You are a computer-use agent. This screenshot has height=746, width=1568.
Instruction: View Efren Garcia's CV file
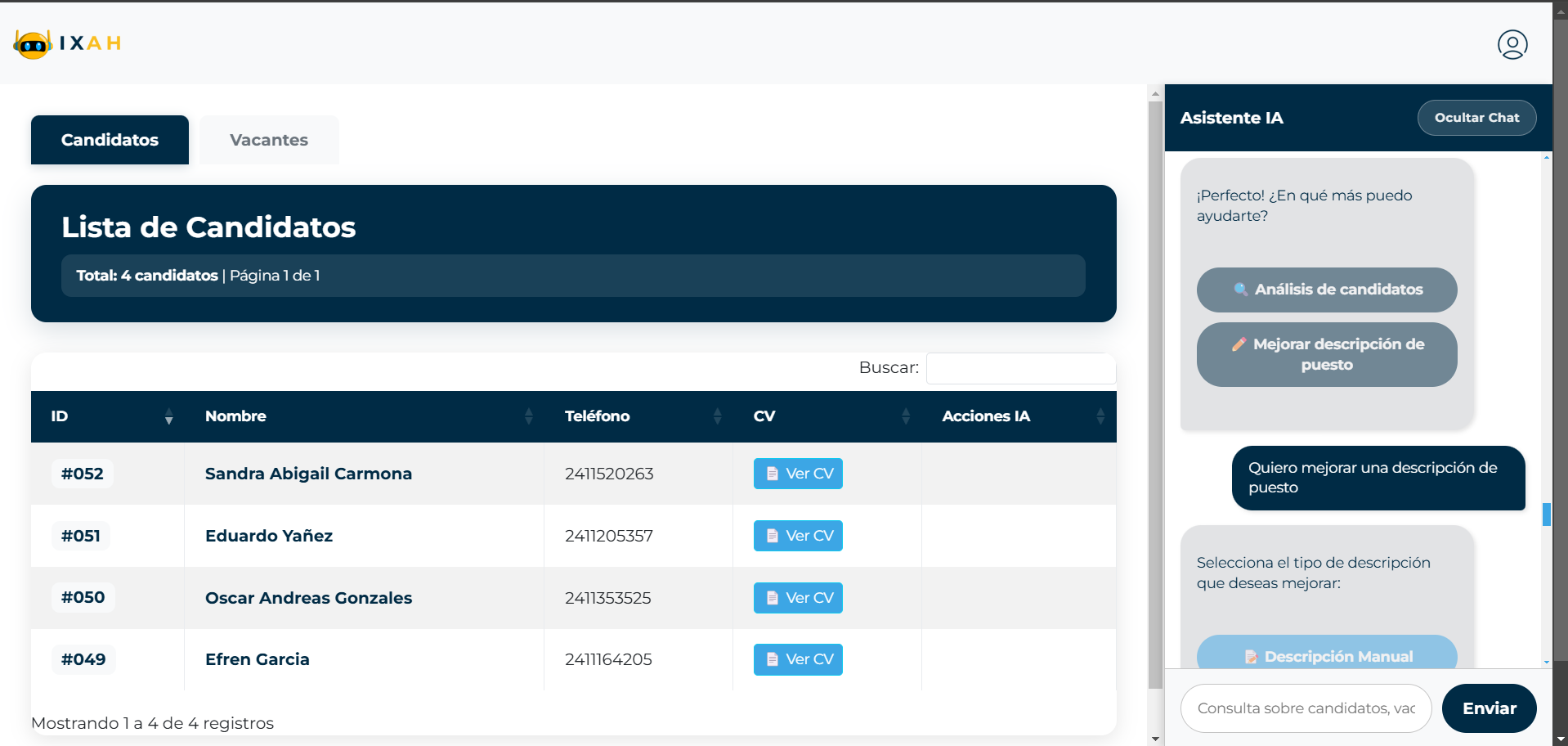click(798, 659)
